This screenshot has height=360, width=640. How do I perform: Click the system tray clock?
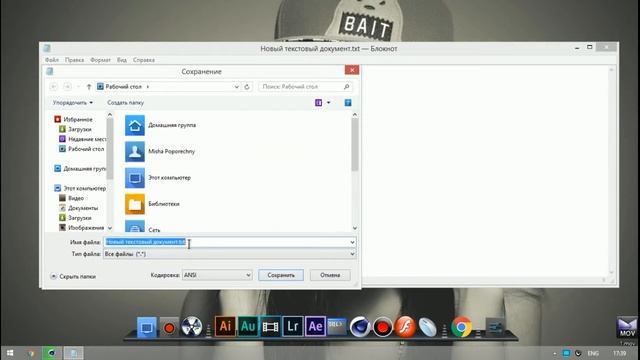tap(619, 353)
